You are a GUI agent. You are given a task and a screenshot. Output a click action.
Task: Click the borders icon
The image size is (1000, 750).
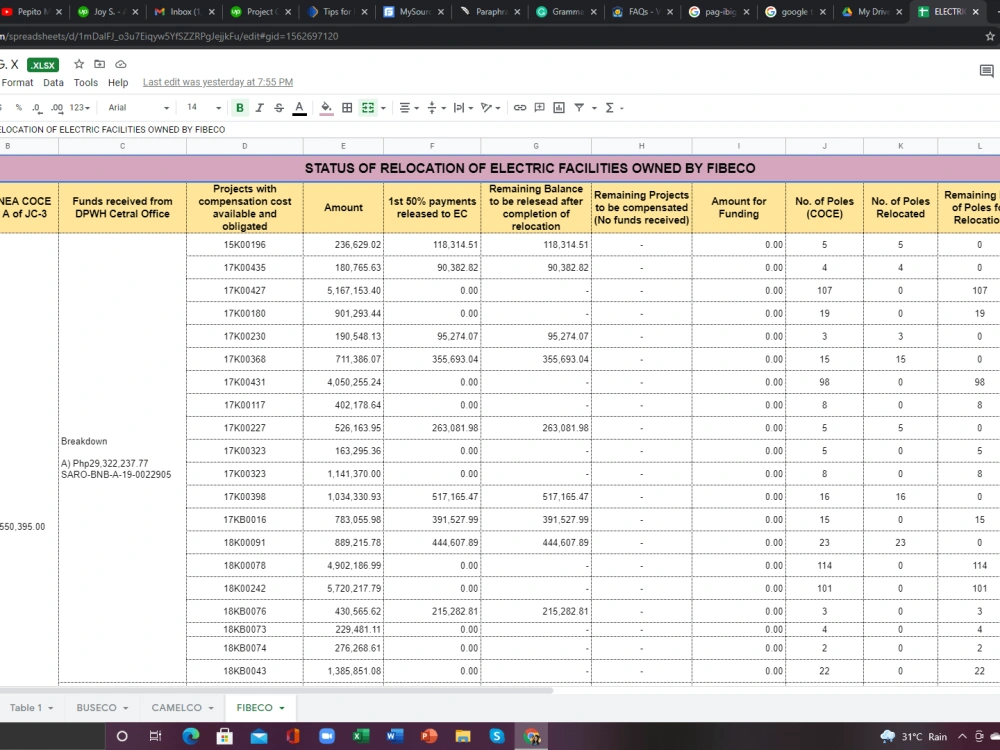pos(347,108)
